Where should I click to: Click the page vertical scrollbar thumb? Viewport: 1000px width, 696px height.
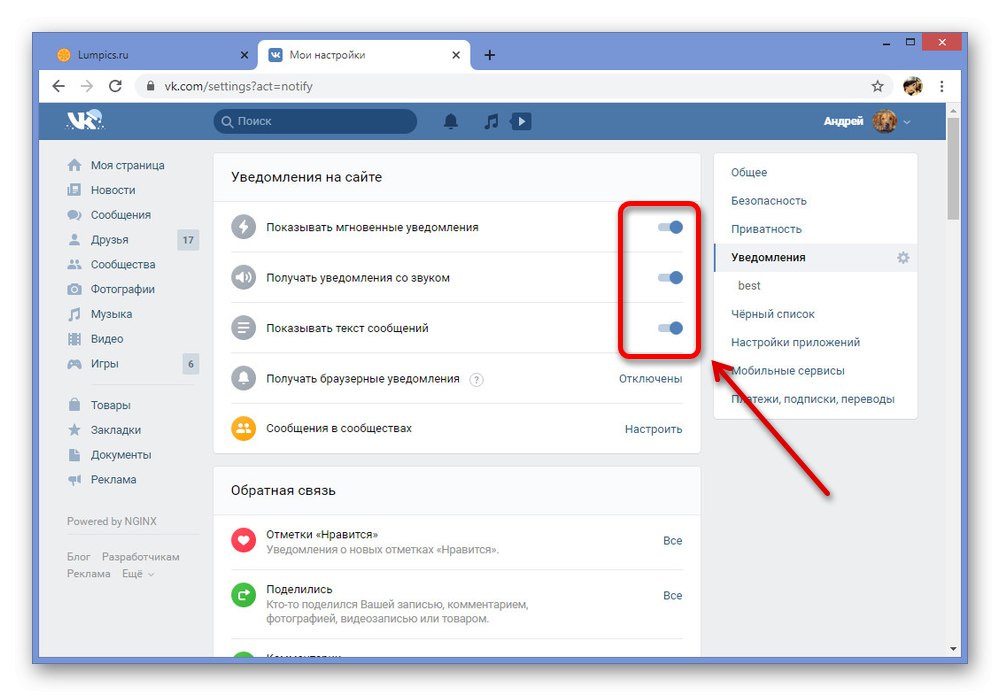click(953, 169)
